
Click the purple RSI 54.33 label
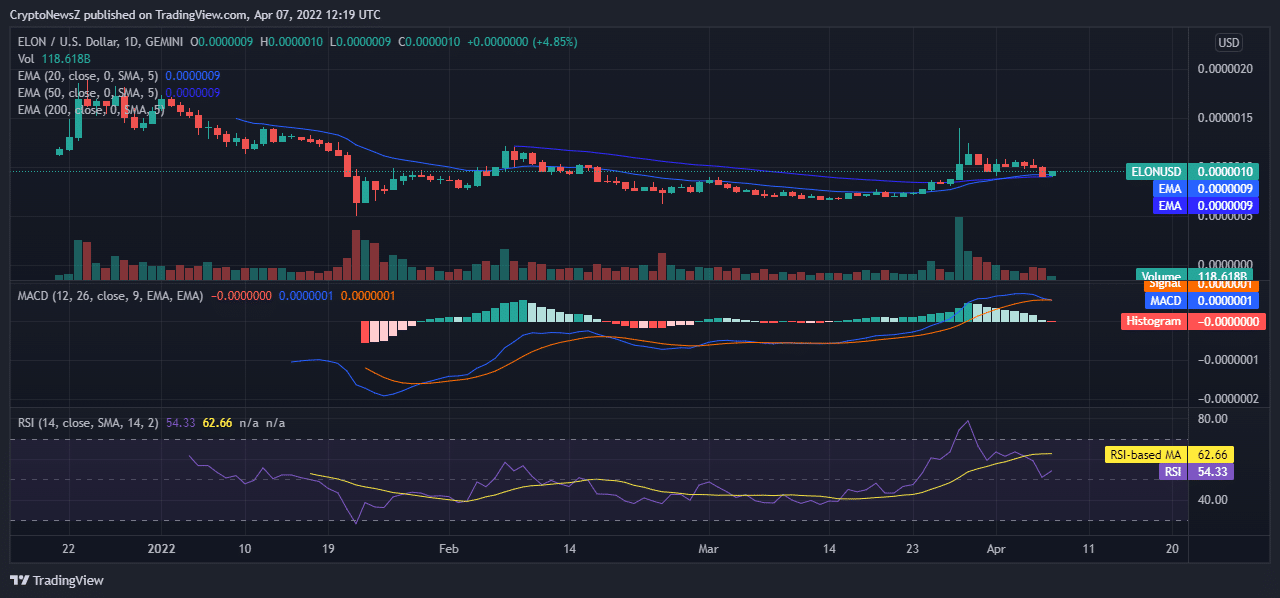[1195, 472]
